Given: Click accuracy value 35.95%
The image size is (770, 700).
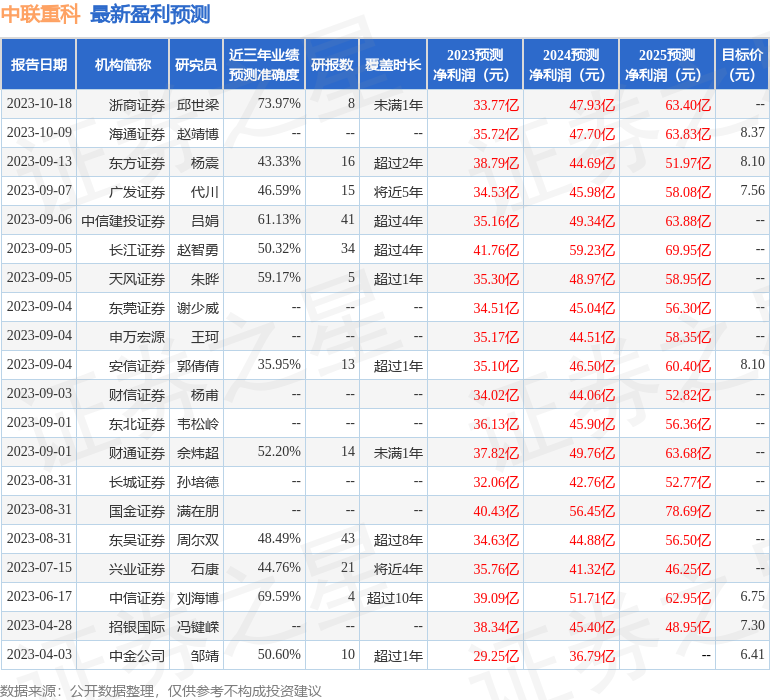Looking at the screenshot, I should (279, 364).
